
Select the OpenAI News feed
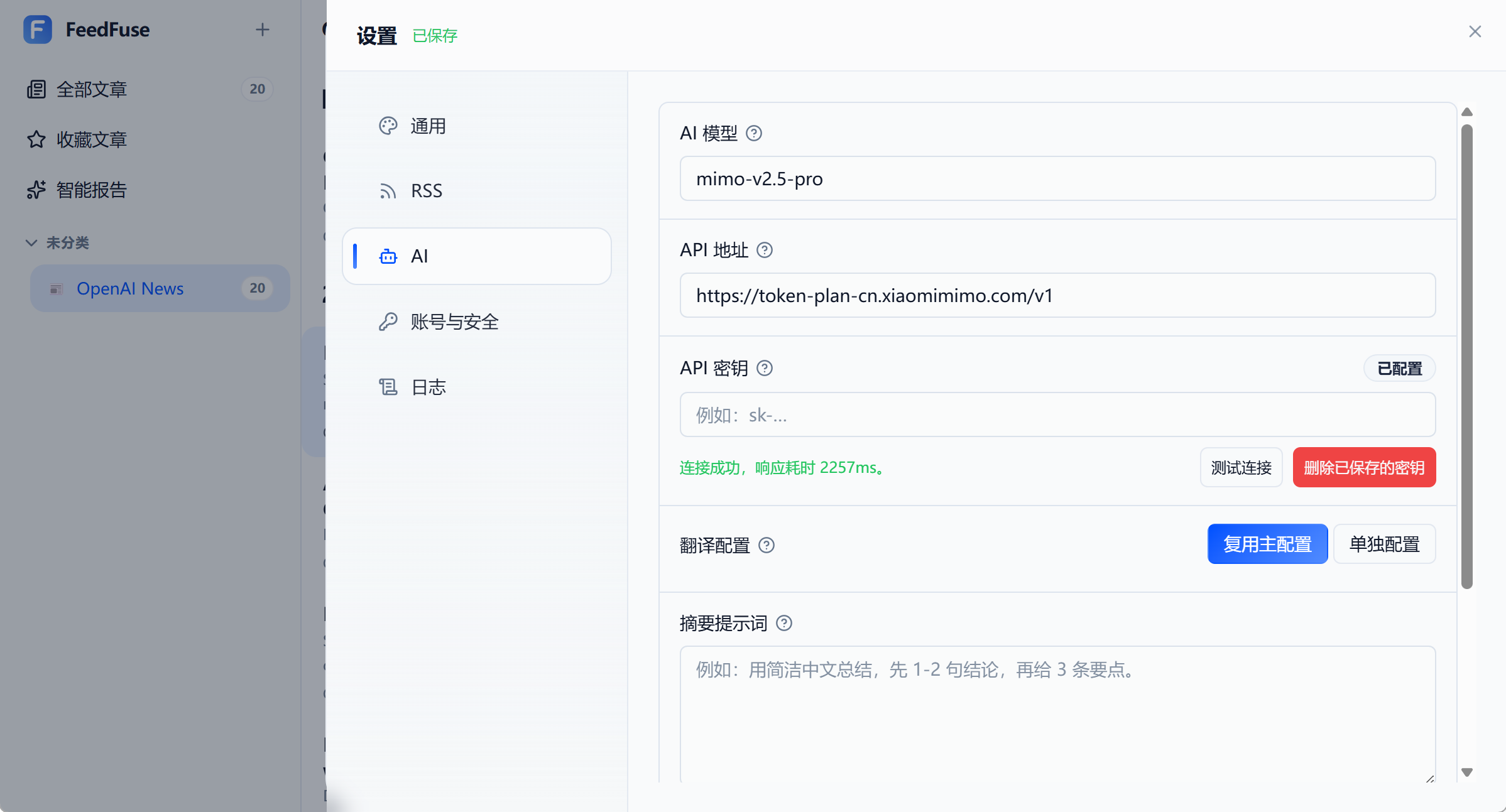160,288
